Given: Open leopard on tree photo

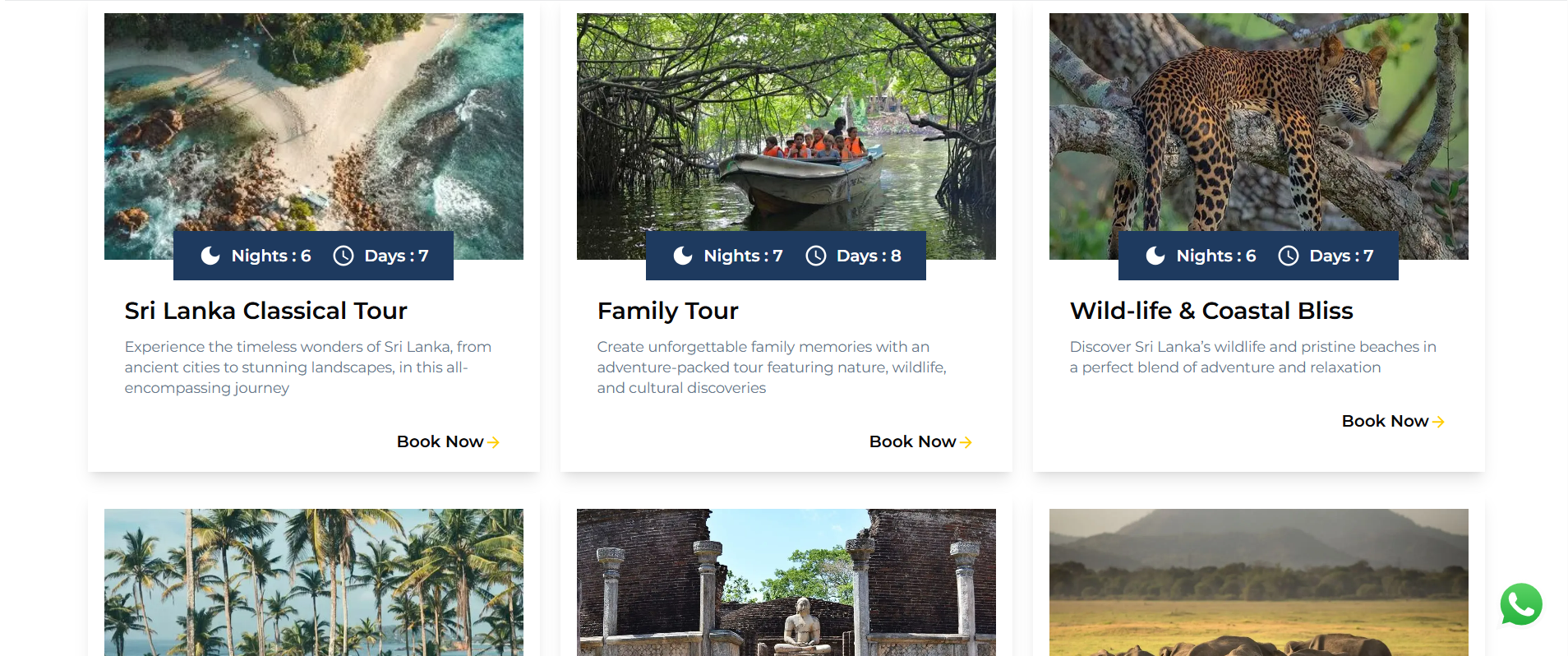Looking at the screenshot, I should click(1258, 123).
